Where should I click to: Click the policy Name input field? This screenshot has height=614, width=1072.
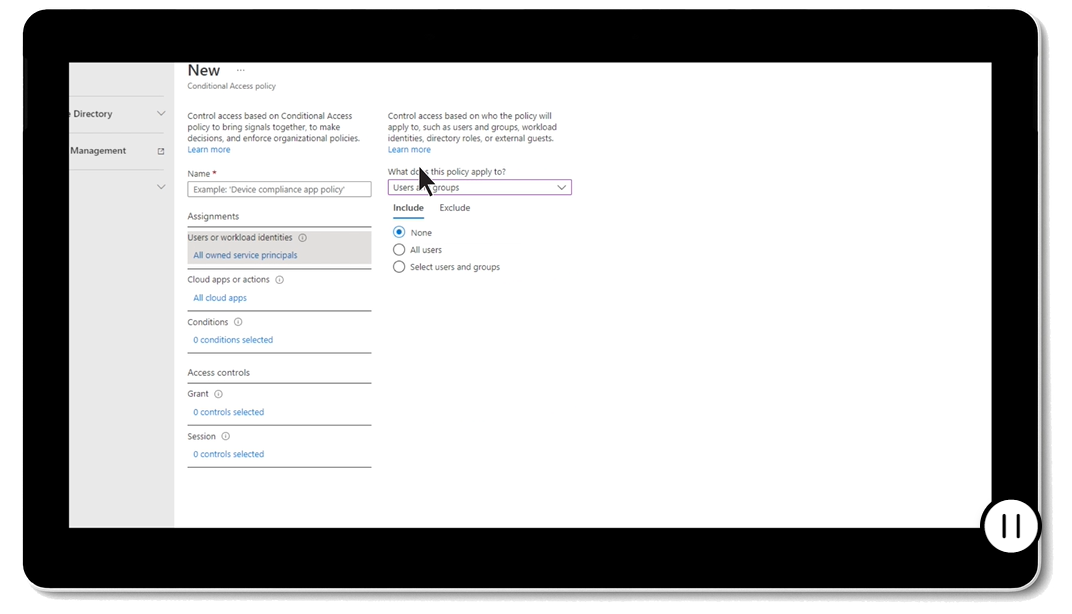tap(279, 189)
